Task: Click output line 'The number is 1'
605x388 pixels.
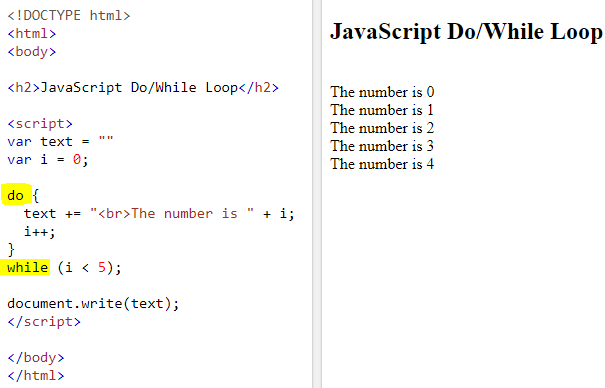Action: click(x=382, y=110)
